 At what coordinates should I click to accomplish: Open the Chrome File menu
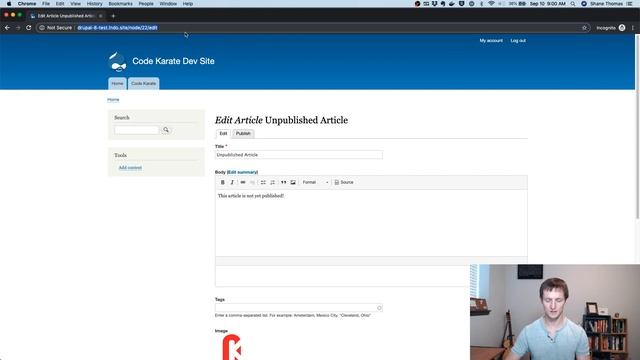46,4
